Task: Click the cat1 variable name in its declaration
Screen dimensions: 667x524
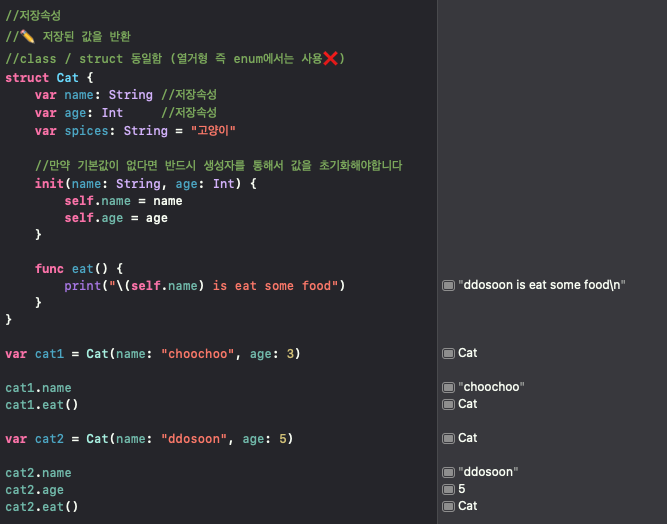Action: pos(49,354)
